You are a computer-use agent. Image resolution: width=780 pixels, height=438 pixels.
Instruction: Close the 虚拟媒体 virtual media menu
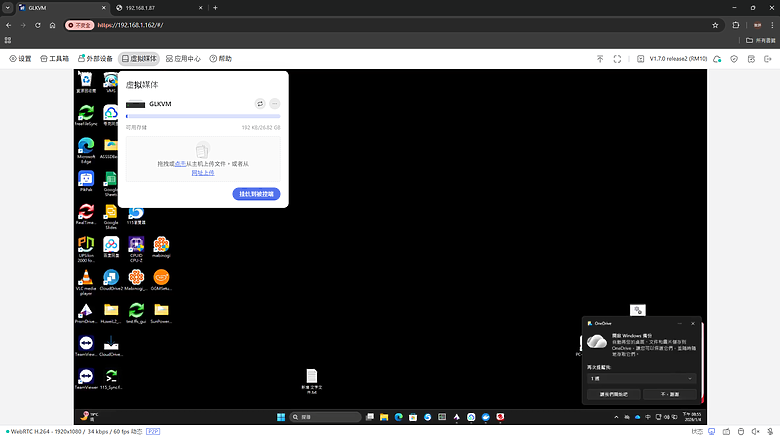click(x=139, y=59)
